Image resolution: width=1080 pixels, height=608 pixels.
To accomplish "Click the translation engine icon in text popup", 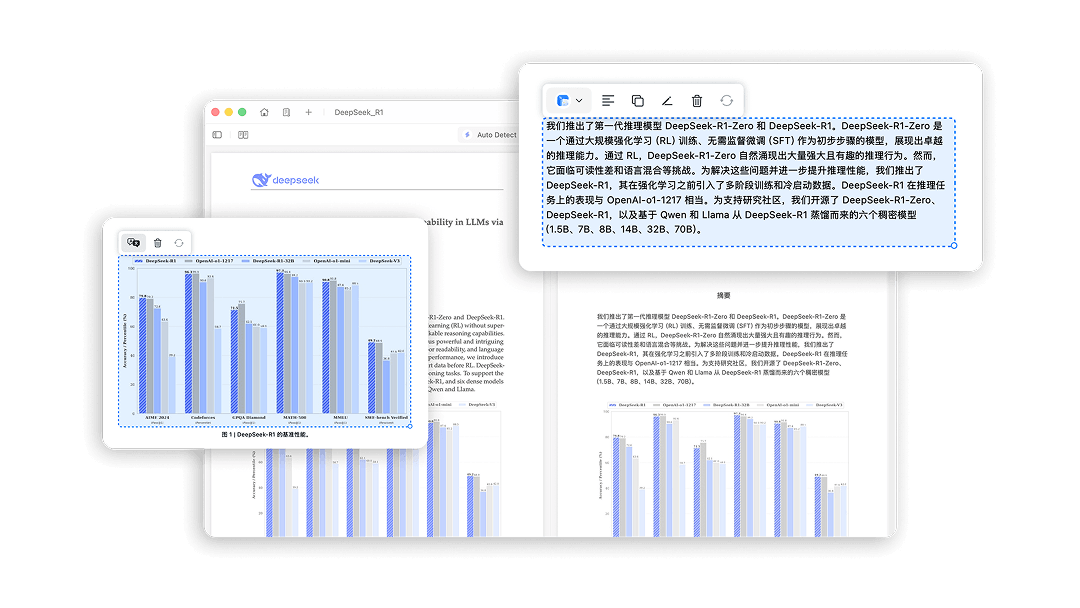I will [563, 101].
